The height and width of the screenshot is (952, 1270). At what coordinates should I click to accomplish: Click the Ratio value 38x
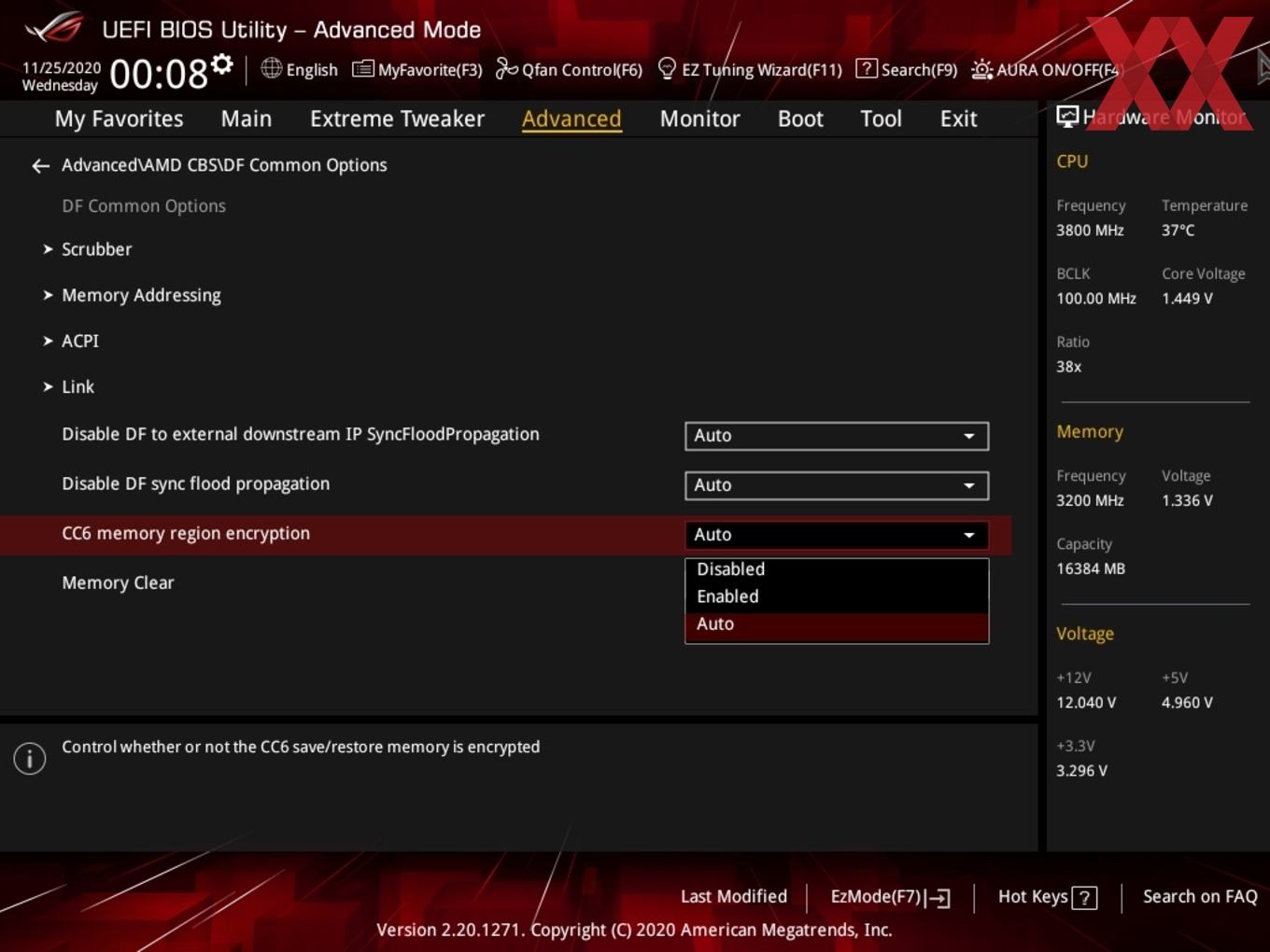click(x=1068, y=367)
